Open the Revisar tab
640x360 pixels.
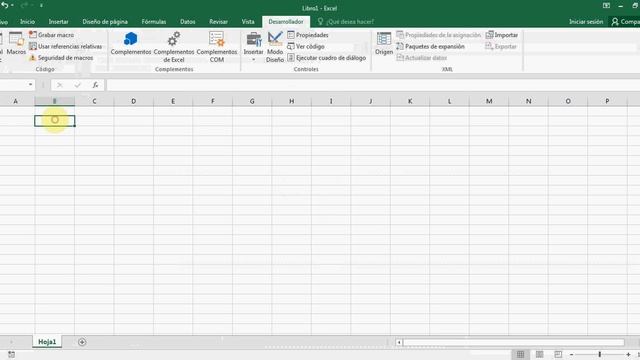218,22
